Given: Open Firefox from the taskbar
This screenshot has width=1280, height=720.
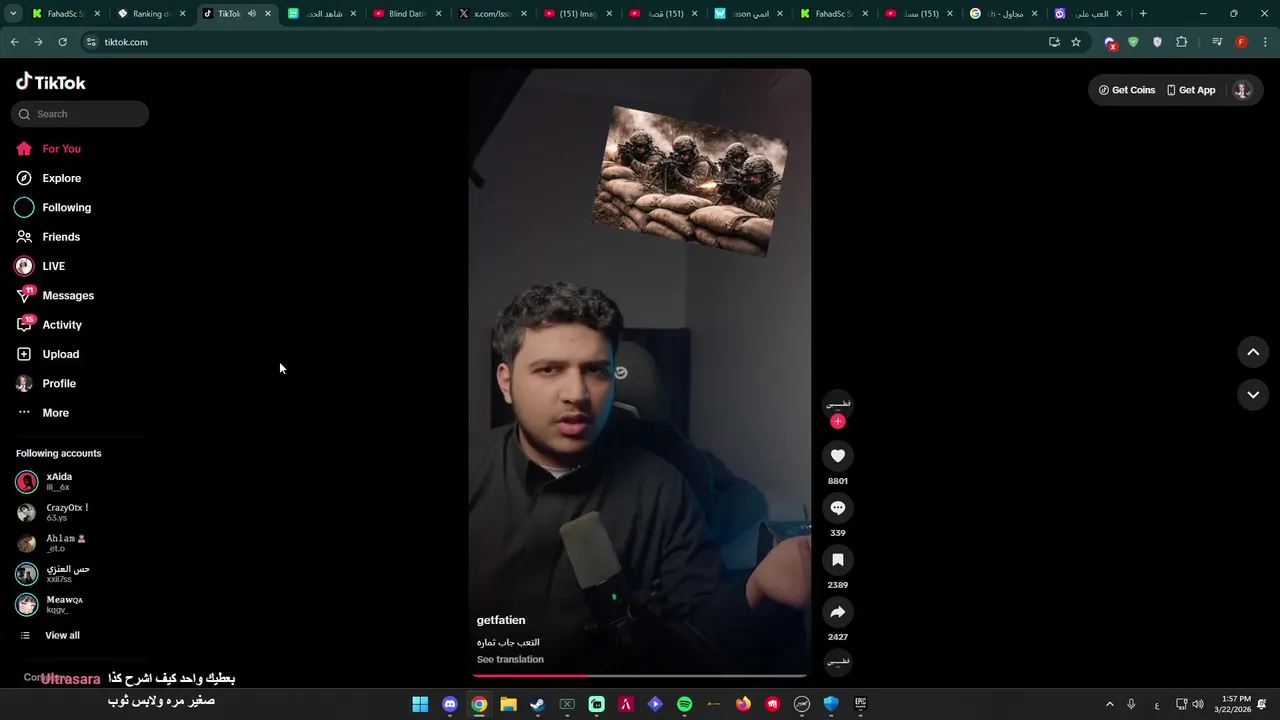Looking at the screenshot, I should tap(743, 704).
